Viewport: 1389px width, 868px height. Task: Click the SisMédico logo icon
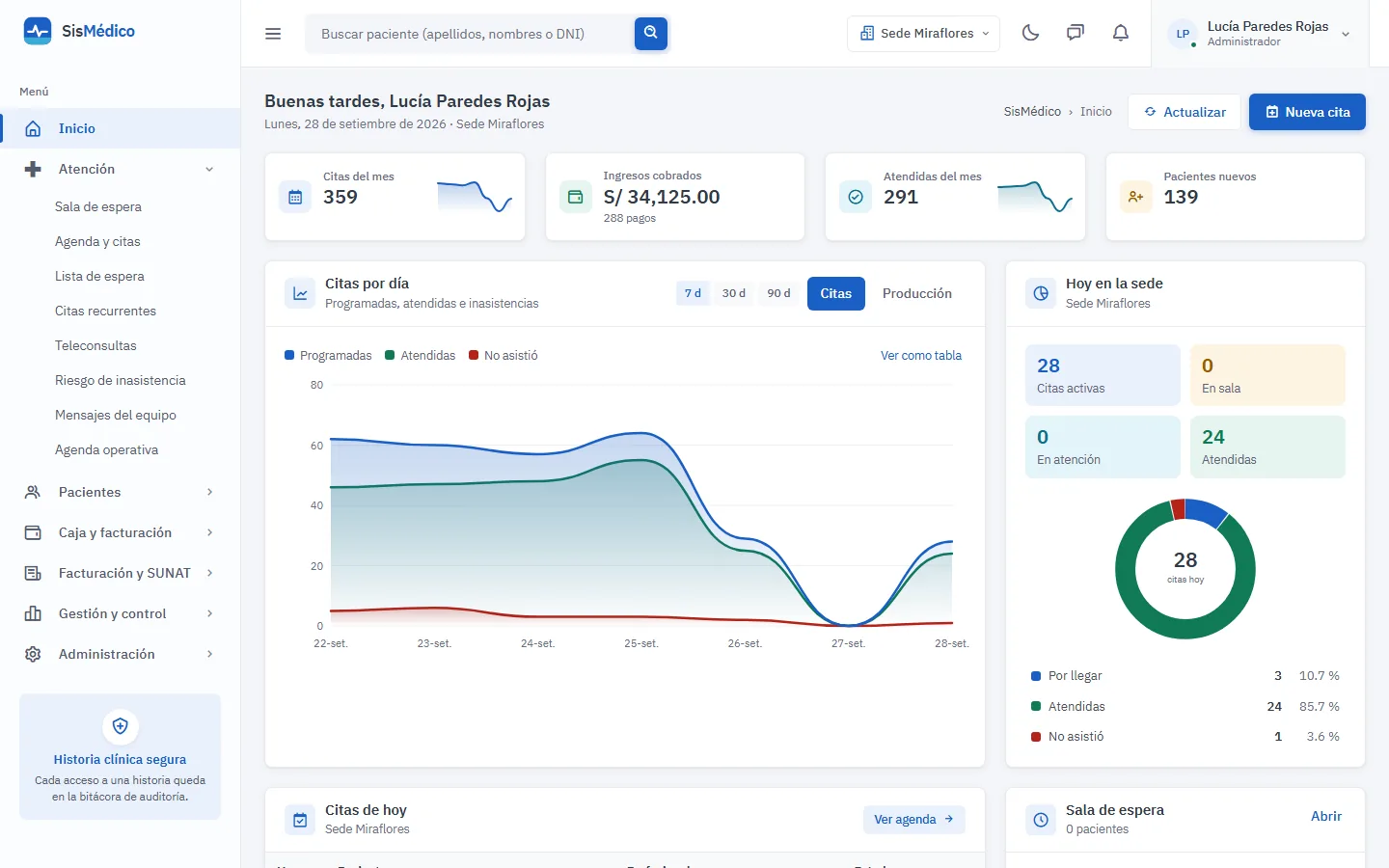tap(38, 31)
